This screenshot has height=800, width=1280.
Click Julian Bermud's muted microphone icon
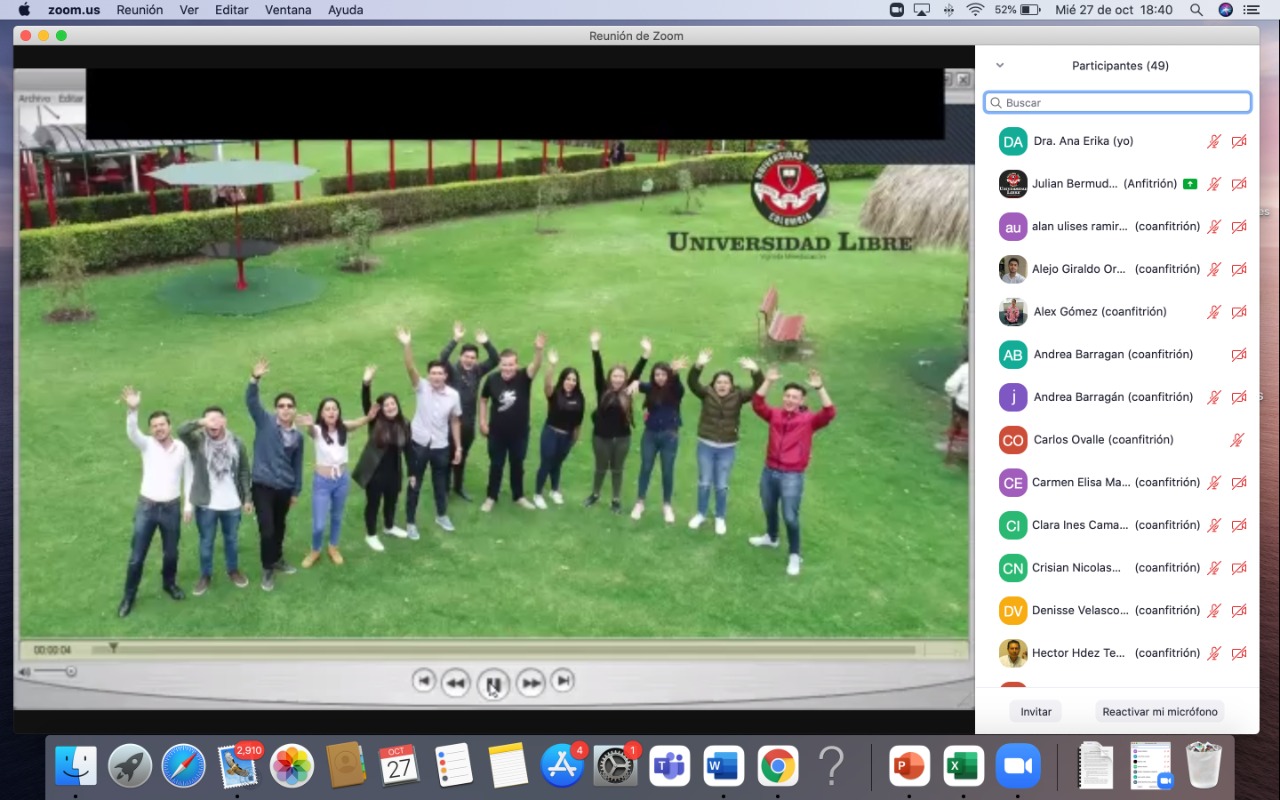click(1214, 184)
